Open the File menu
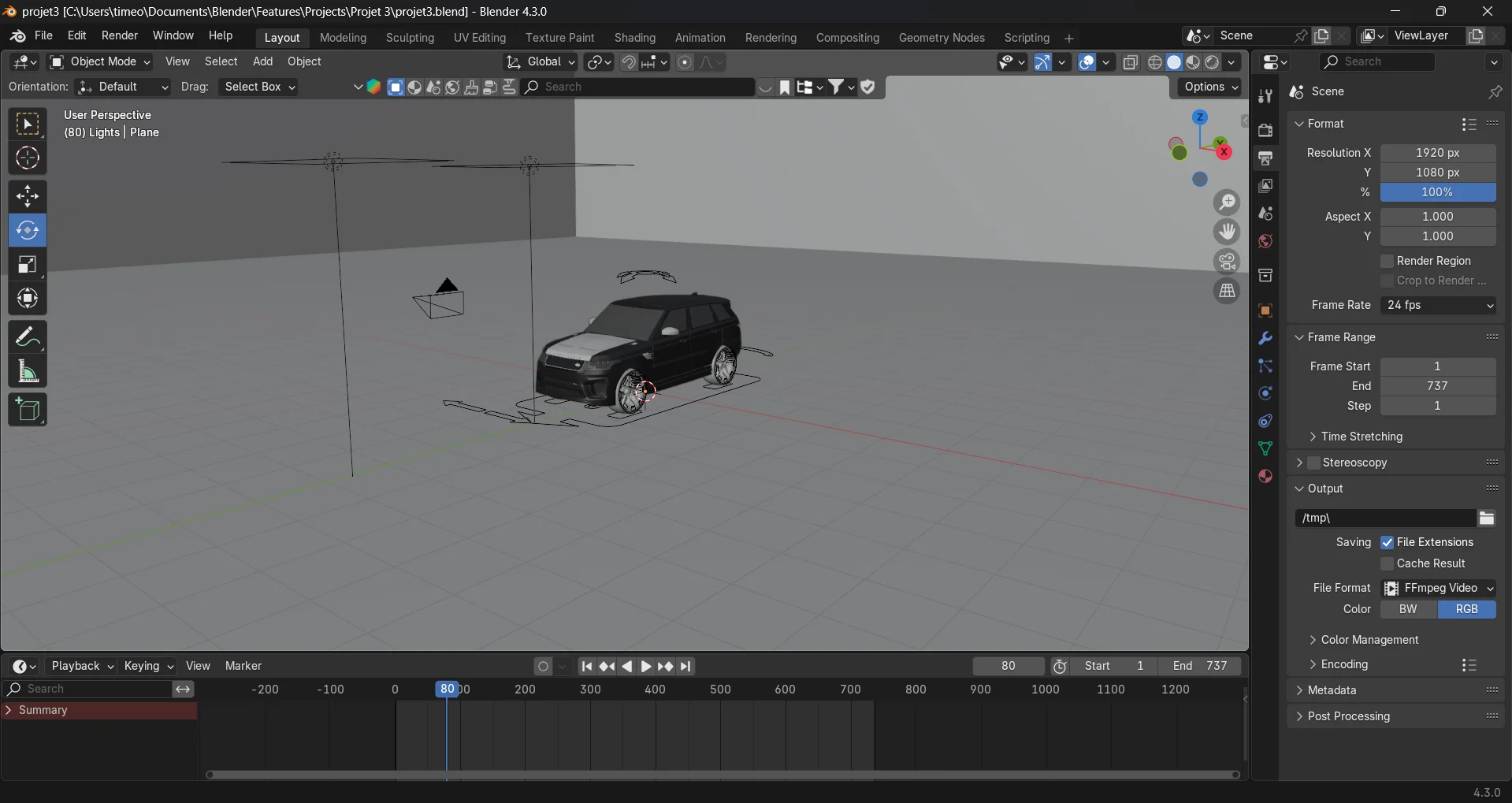Screen dimensions: 1512x803 coord(44,36)
